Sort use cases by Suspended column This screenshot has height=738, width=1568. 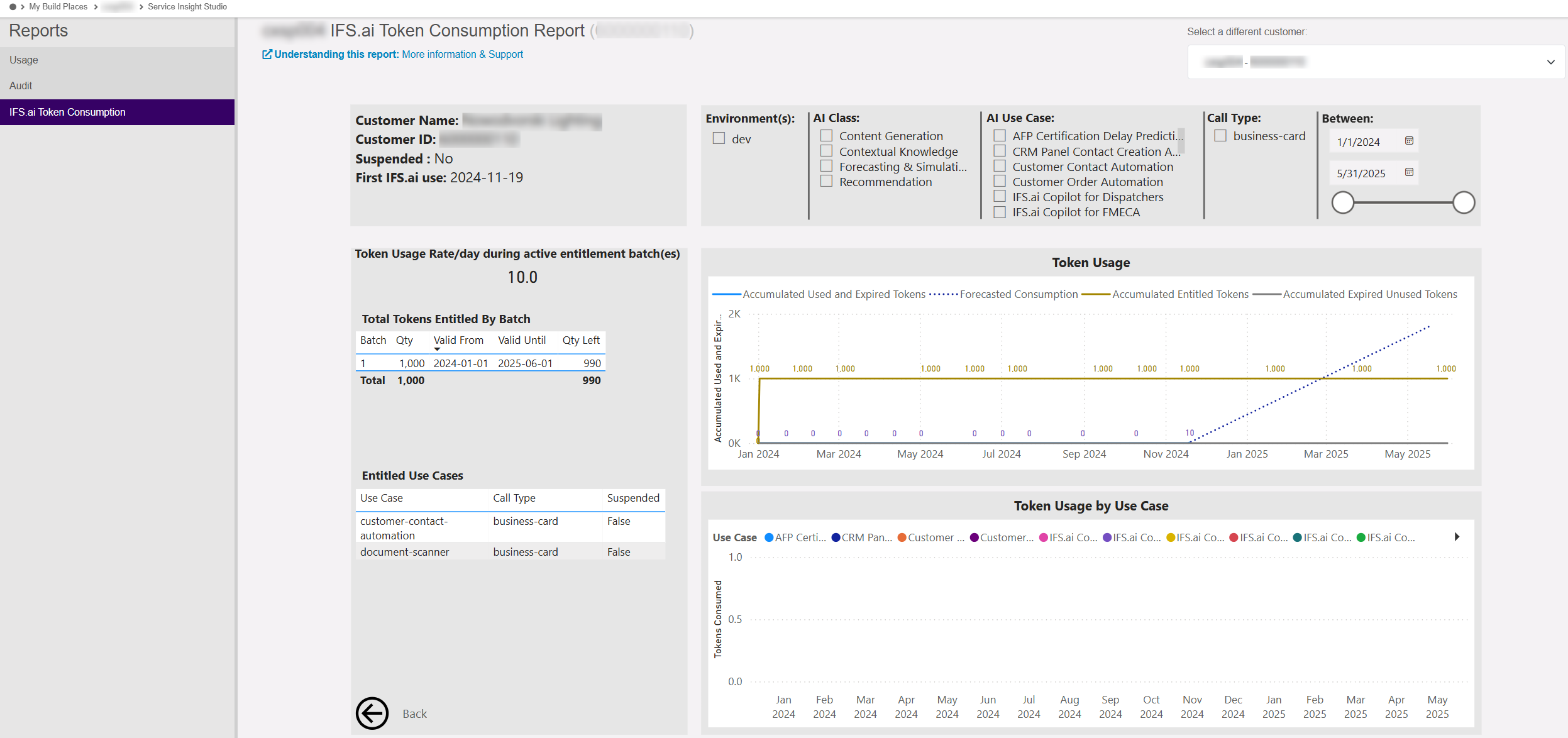pos(633,498)
